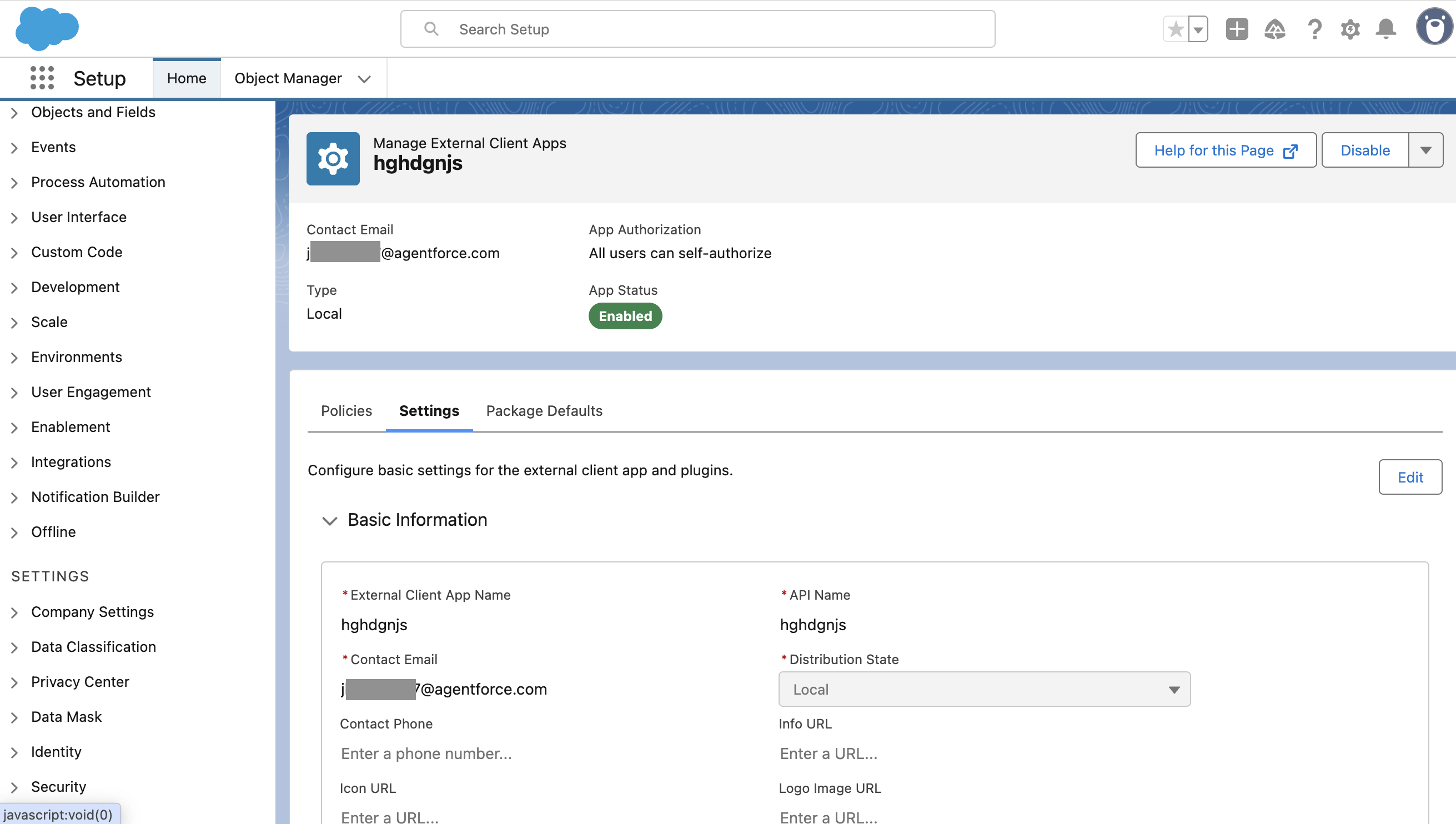Expand Integrations in sidebar
The width and height of the screenshot is (1456, 824).
pyautogui.click(x=14, y=463)
